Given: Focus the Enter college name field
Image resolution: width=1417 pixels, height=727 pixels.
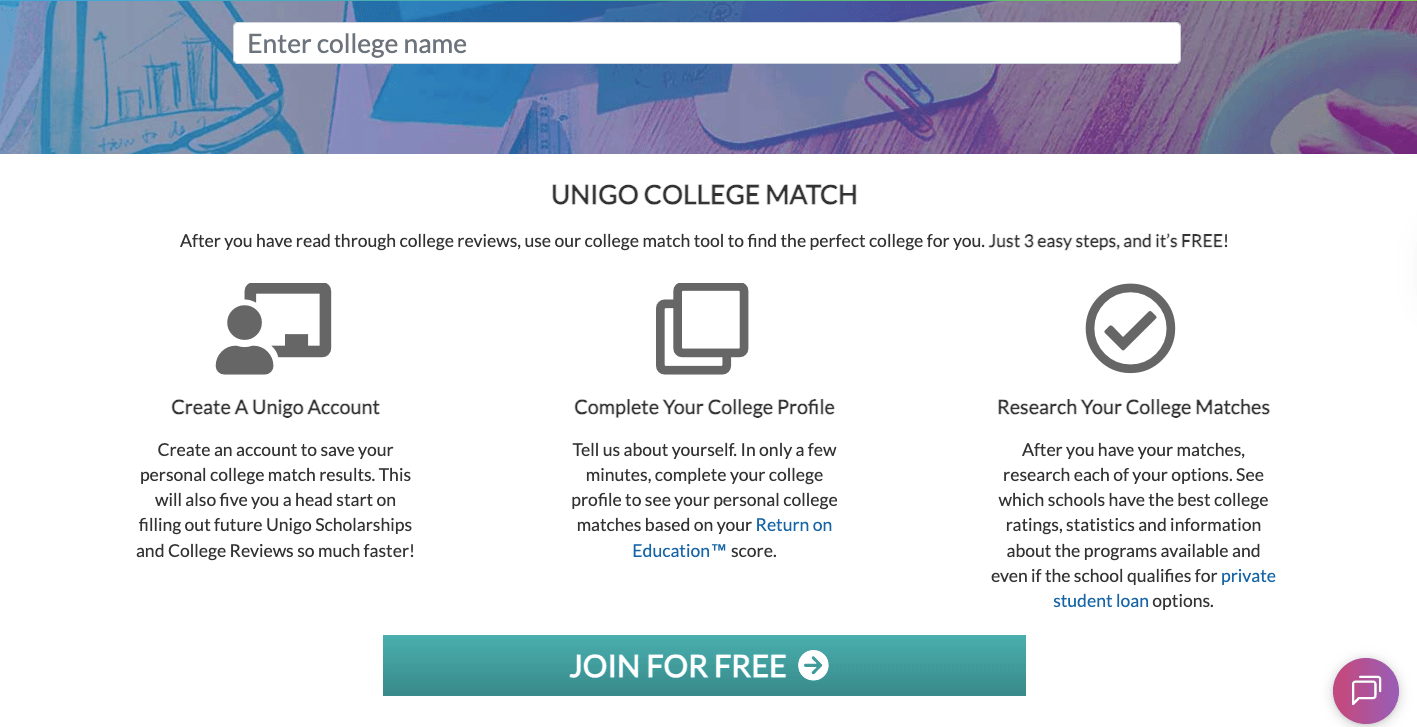Looking at the screenshot, I should tap(706, 44).
